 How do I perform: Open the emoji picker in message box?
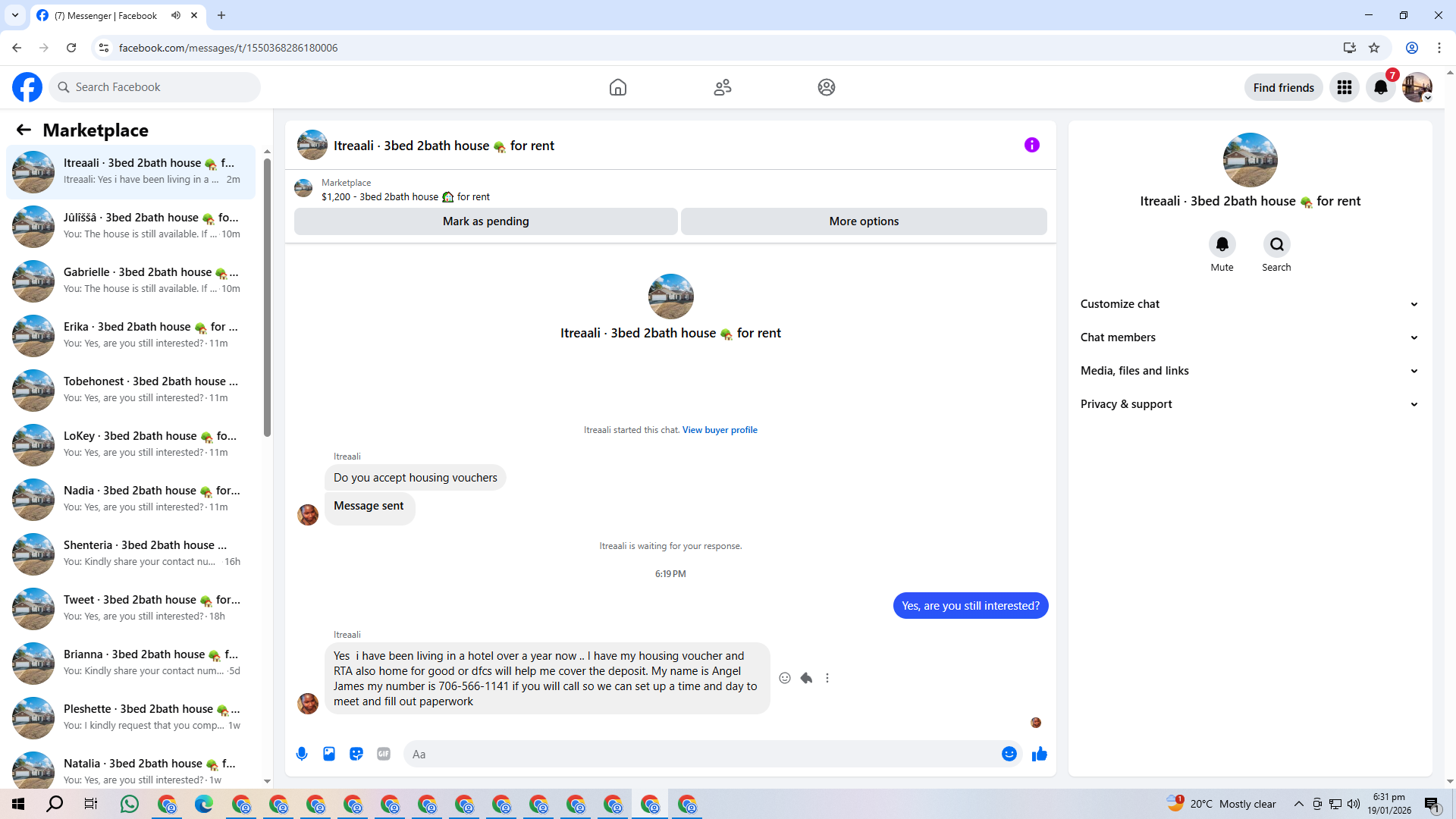point(1009,754)
